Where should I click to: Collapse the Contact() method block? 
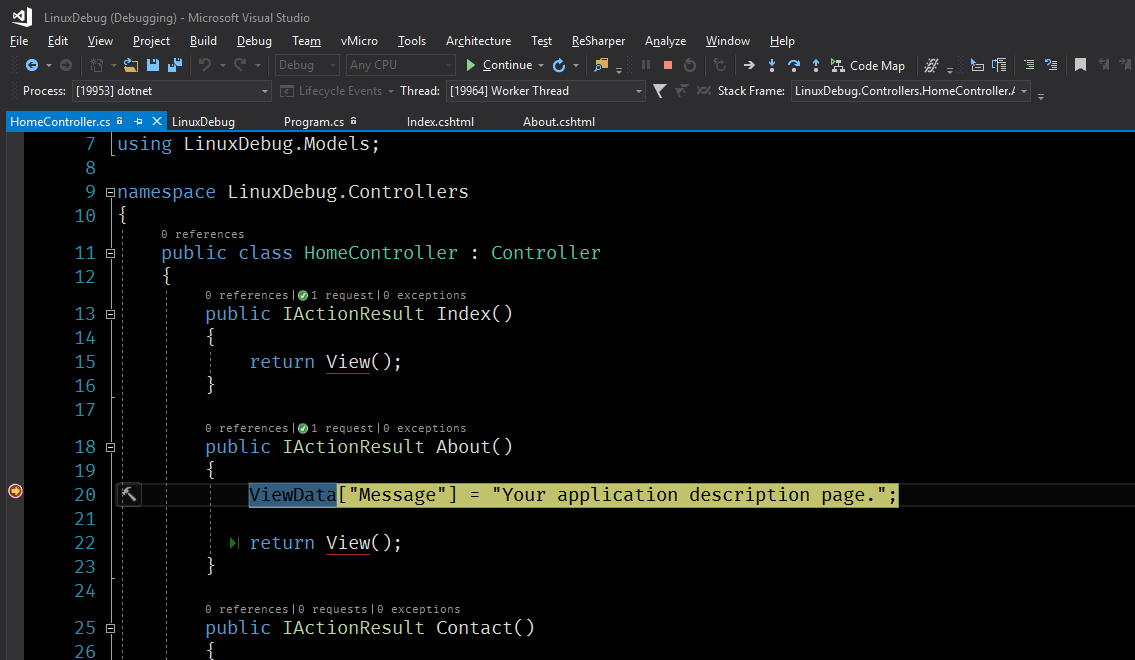point(110,628)
